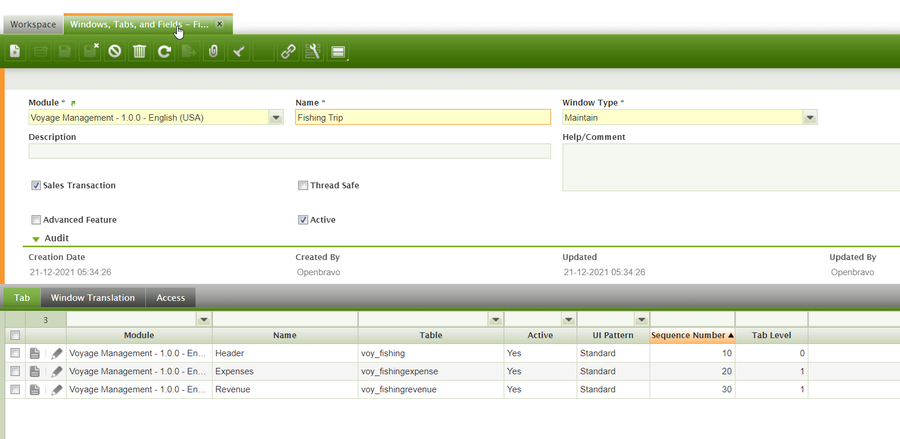Click the refresh toolbar icon
This screenshot has width=900, height=439.
[x=165, y=51]
